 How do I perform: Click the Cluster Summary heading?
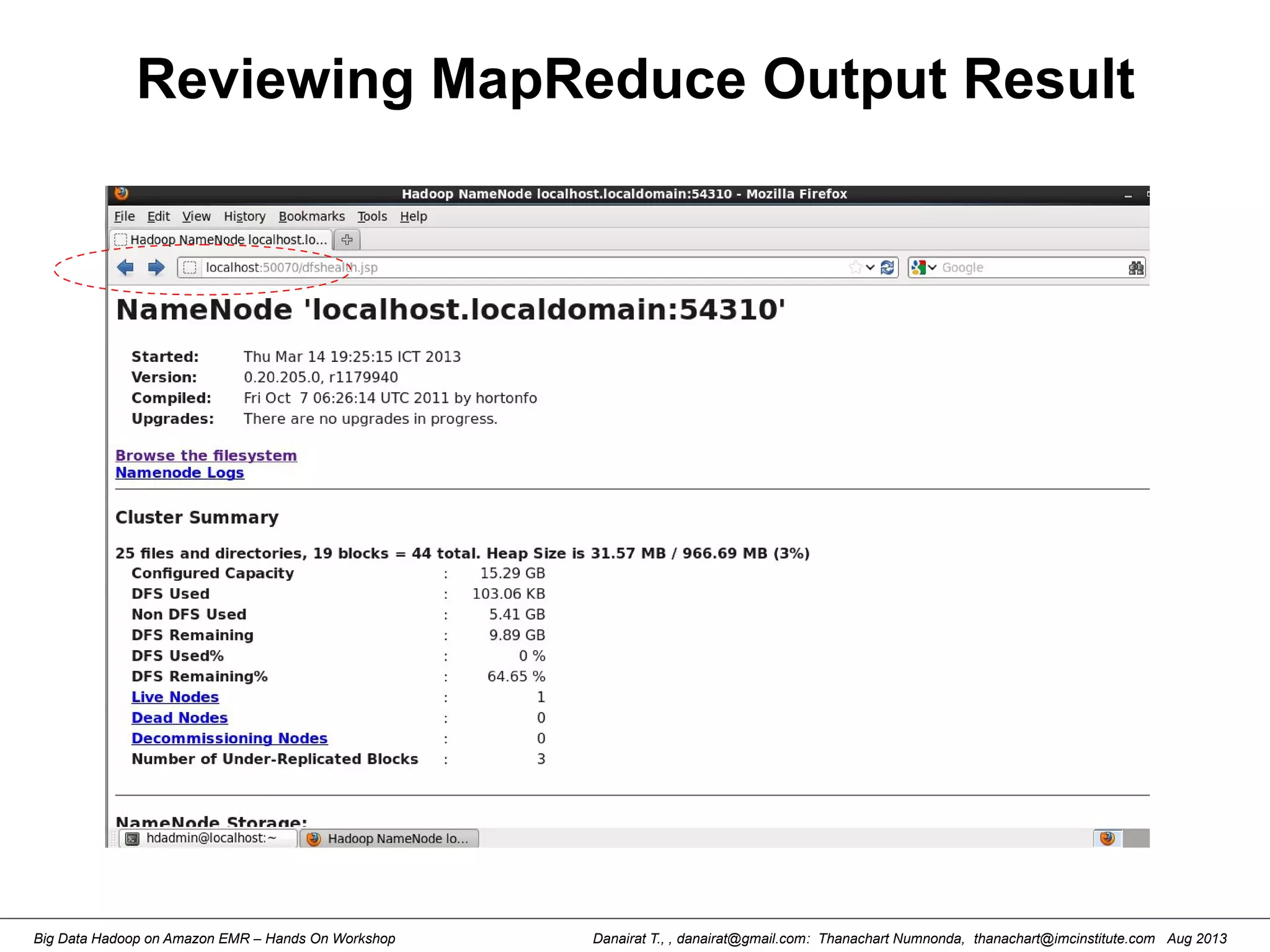[x=197, y=518]
